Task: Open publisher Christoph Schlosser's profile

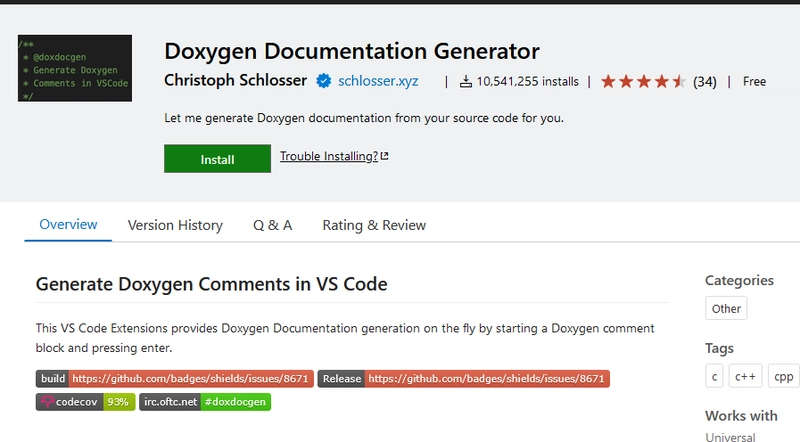Action: 235,81
